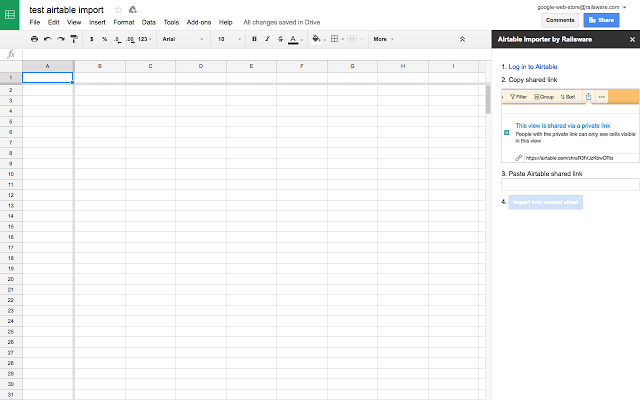
Task: Click the blue Share button
Action: (601, 20)
